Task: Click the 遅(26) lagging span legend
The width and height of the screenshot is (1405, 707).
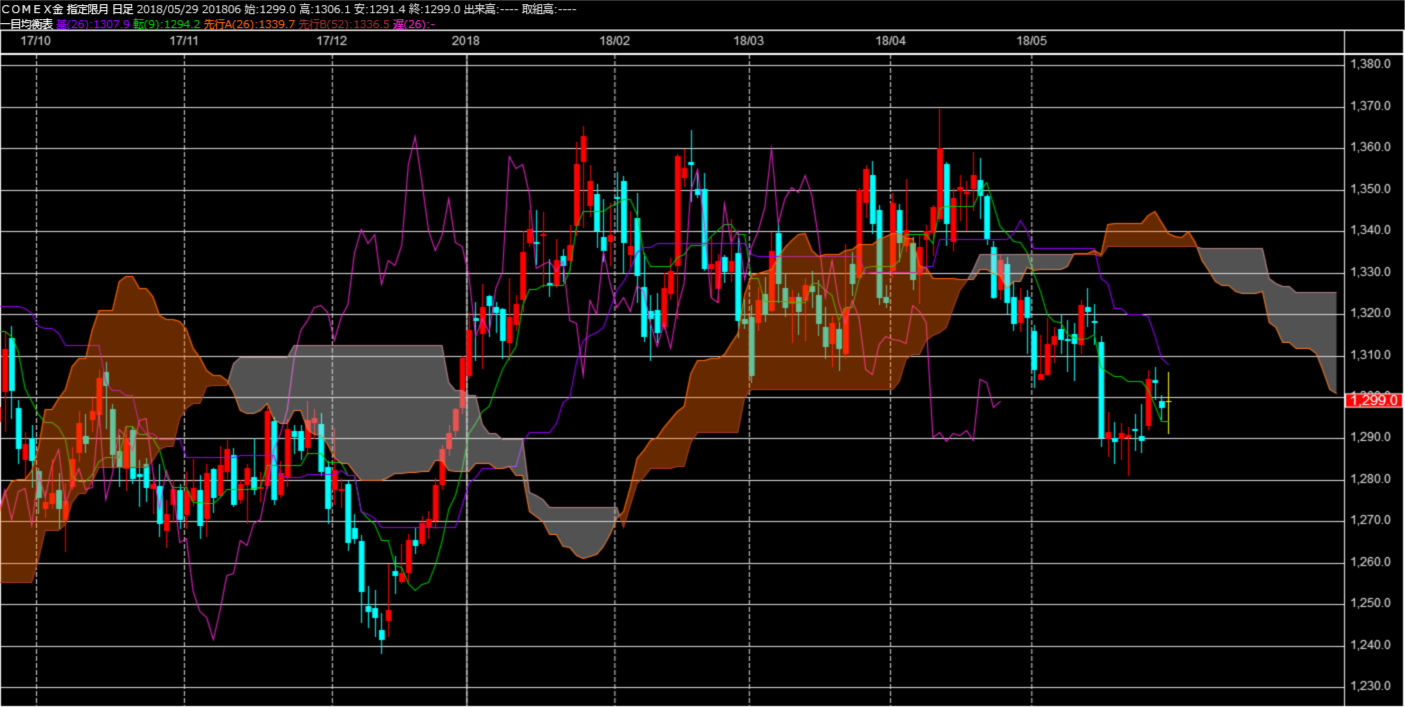Action: pyautogui.click(x=413, y=22)
